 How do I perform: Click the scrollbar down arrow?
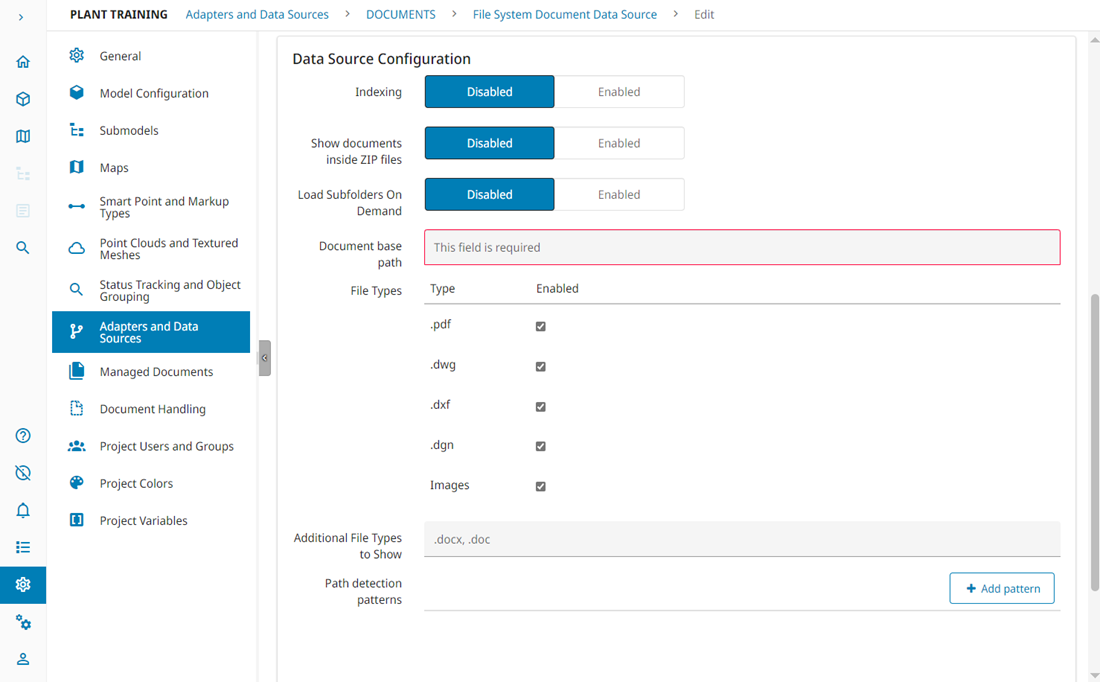pyautogui.click(x=1094, y=675)
